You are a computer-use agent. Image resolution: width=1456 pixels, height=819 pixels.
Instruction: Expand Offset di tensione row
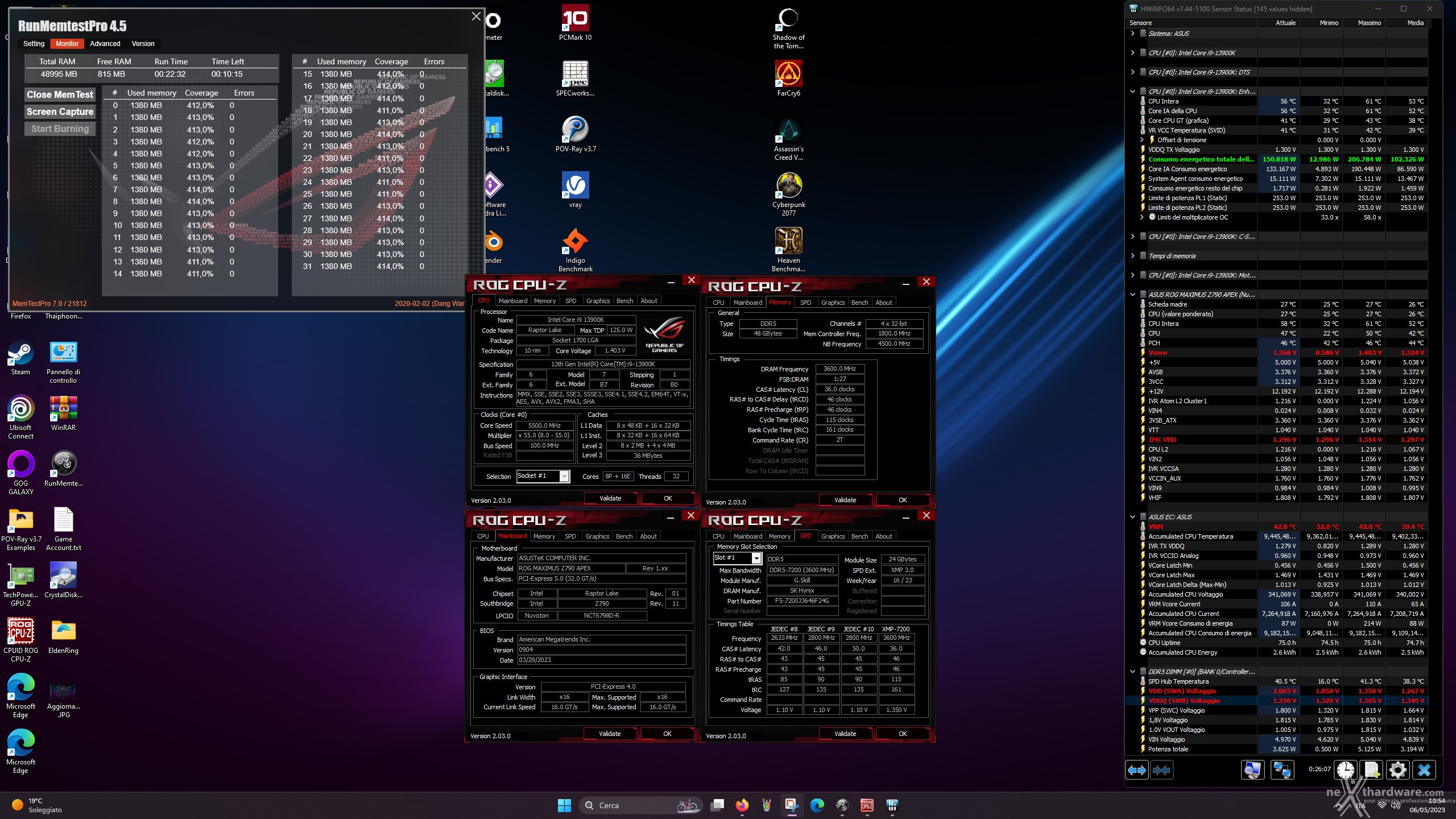click(1141, 140)
